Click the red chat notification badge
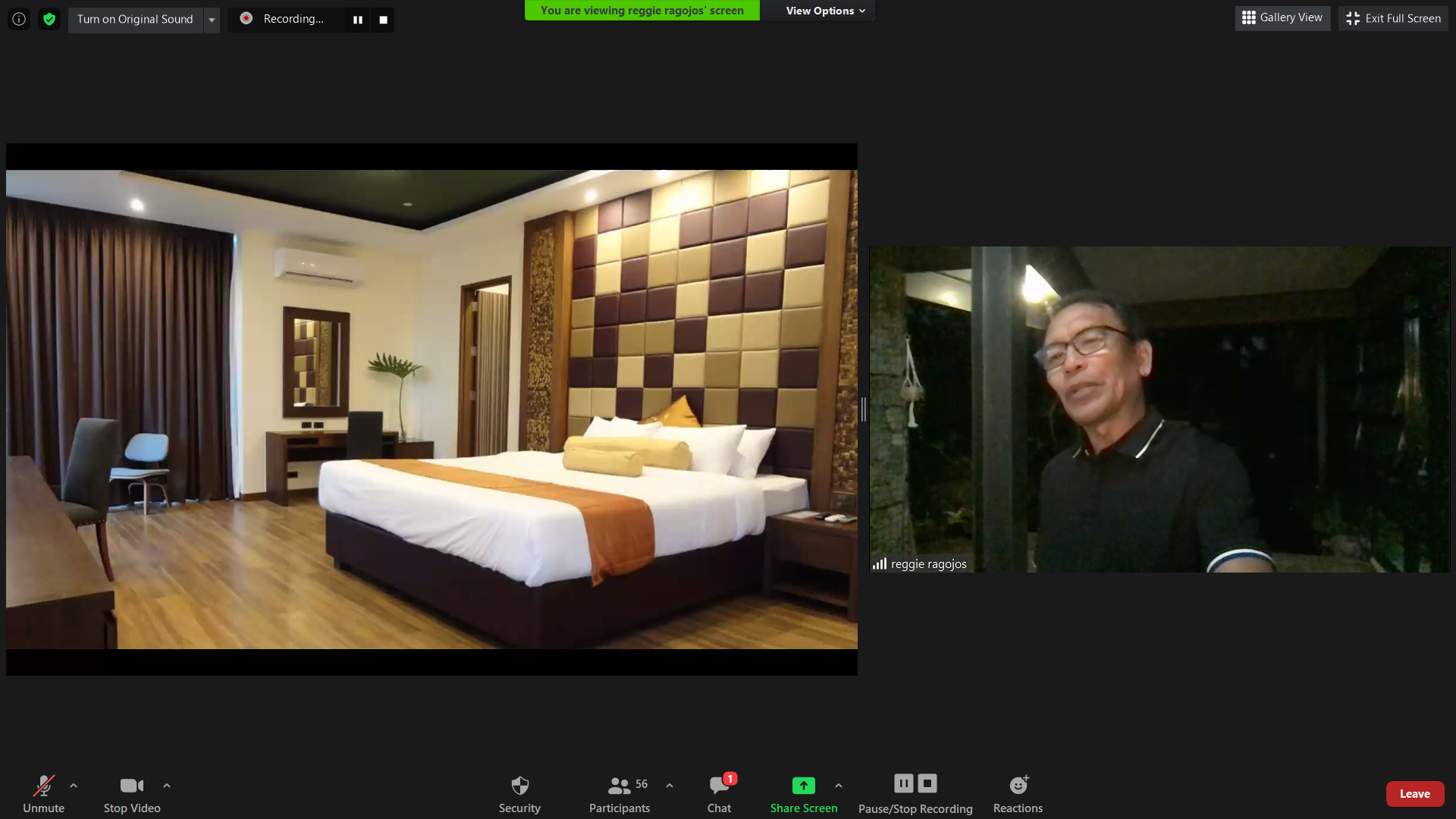The height and width of the screenshot is (819, 1456). (730, 779)
